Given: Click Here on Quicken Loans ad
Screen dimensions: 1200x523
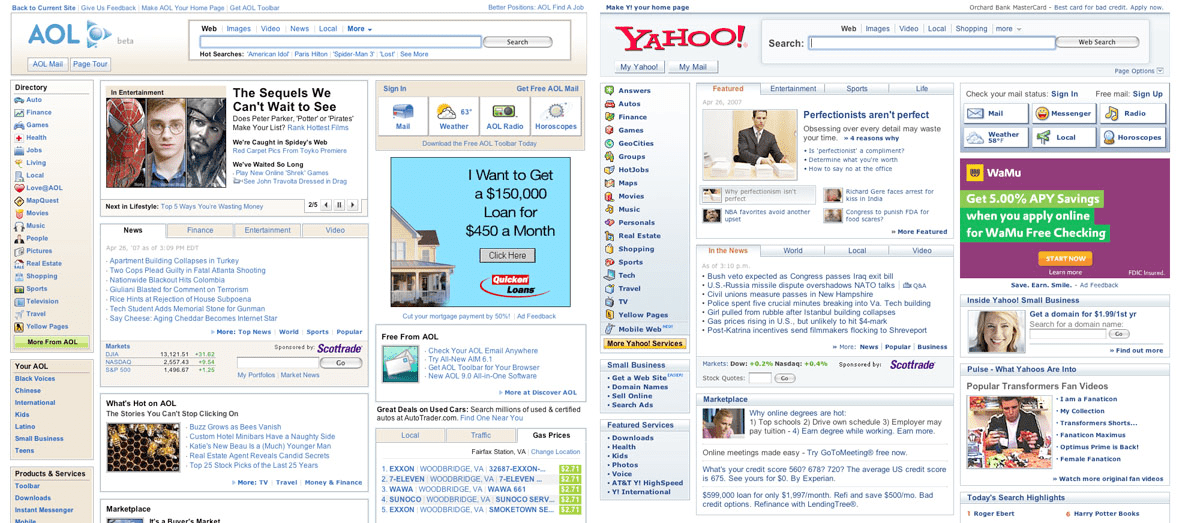Looking at the screenshot, I should pos(507,255).
